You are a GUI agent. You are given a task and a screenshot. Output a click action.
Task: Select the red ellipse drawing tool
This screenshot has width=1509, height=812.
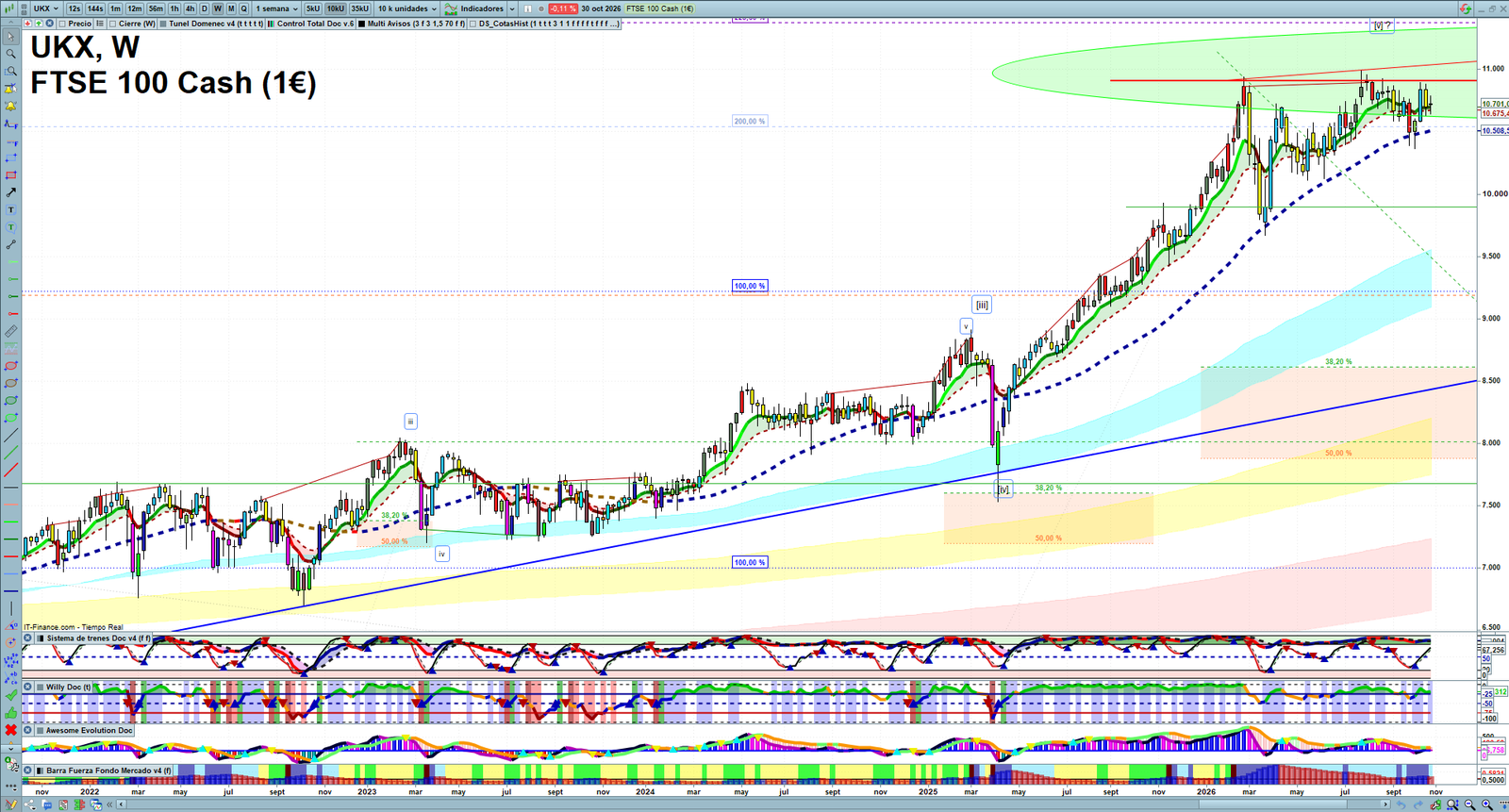pyautogui.click(x=11, y=366)
